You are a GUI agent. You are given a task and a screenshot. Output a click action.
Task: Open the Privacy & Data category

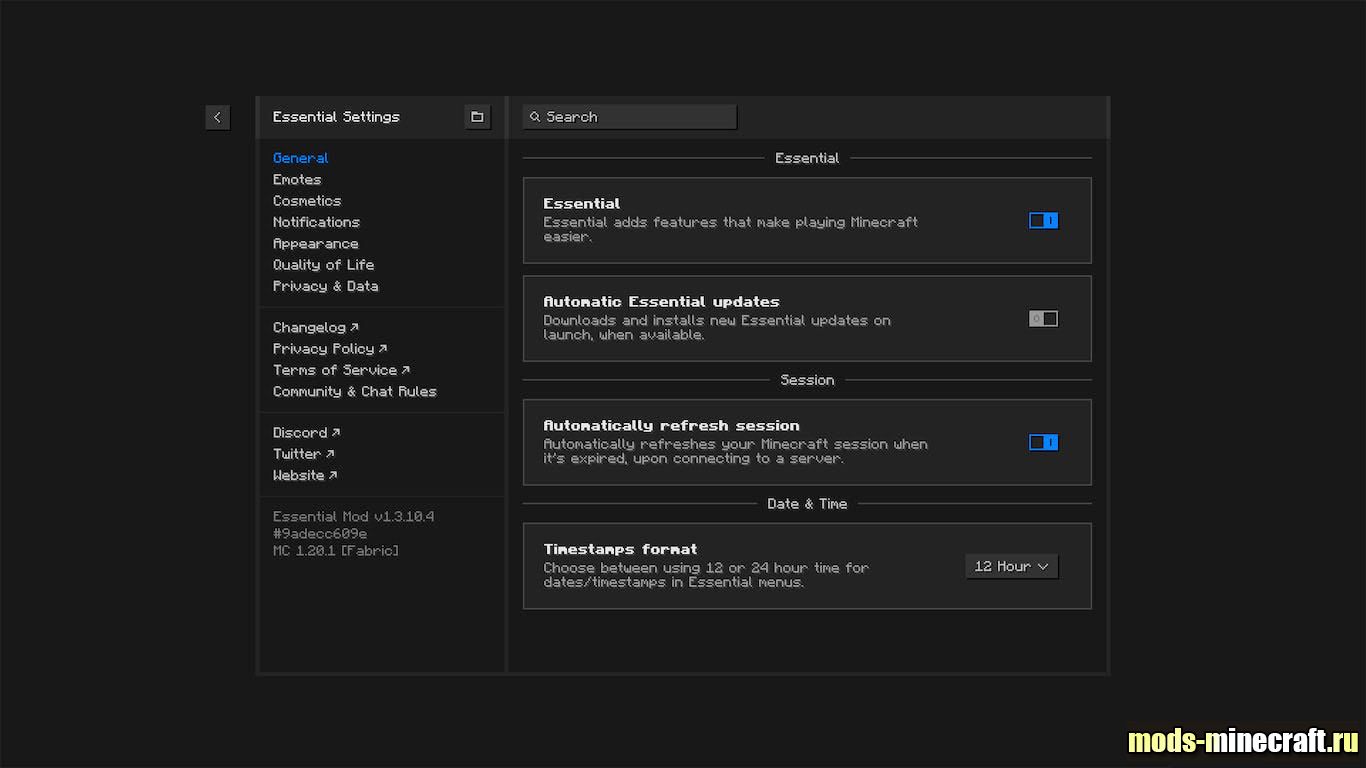(325, 286)
